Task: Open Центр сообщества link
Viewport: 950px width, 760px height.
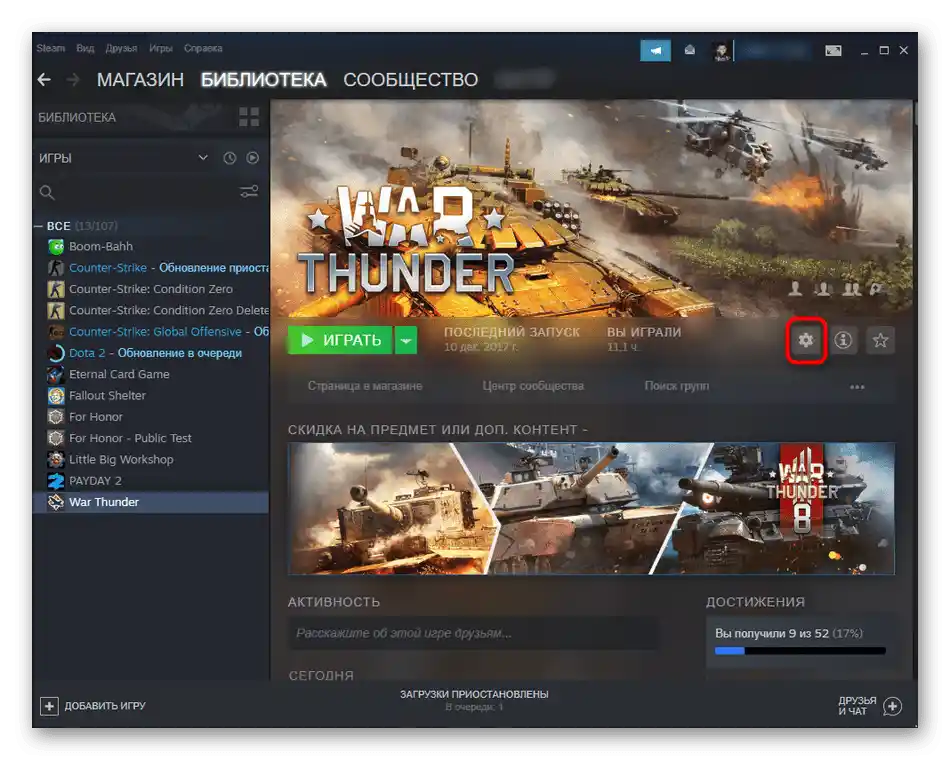Action: [x=533, y=386]
